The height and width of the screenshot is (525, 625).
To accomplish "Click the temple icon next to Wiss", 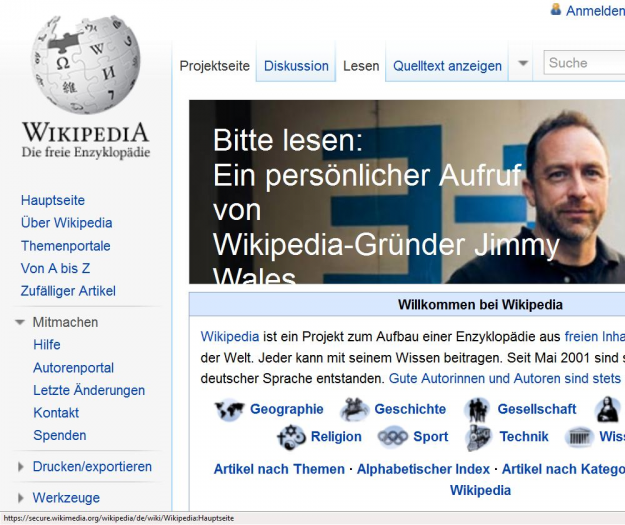I will (x=579, y=437).
